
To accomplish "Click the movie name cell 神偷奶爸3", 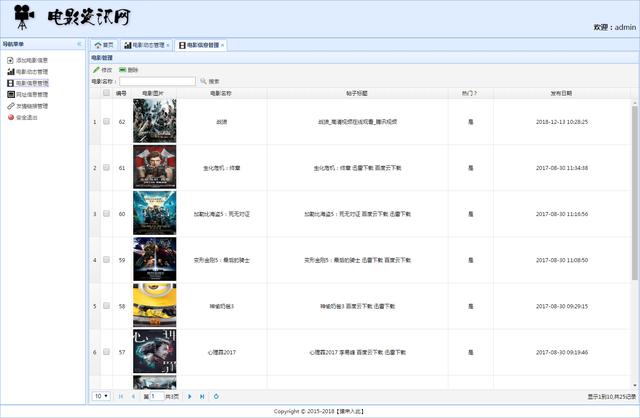I will point(222,306).
